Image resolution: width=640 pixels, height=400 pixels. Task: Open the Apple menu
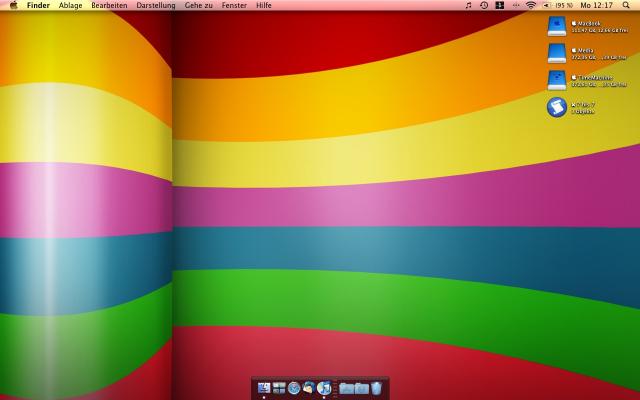tap(14, 5)
